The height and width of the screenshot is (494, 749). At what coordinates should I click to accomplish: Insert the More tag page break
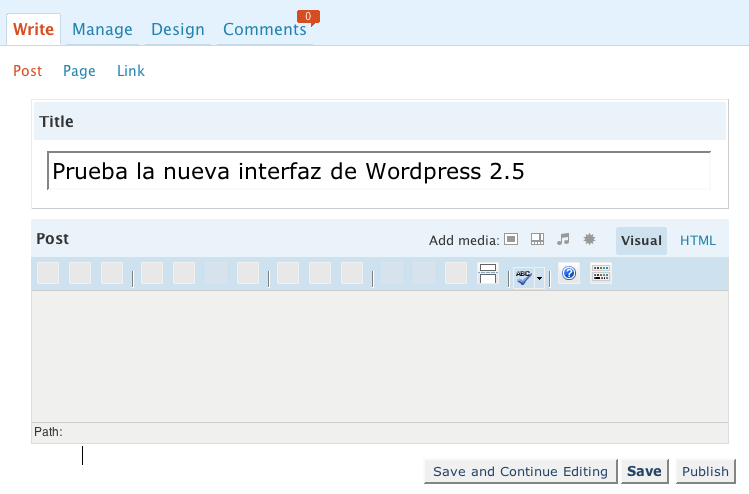(488, 273)
